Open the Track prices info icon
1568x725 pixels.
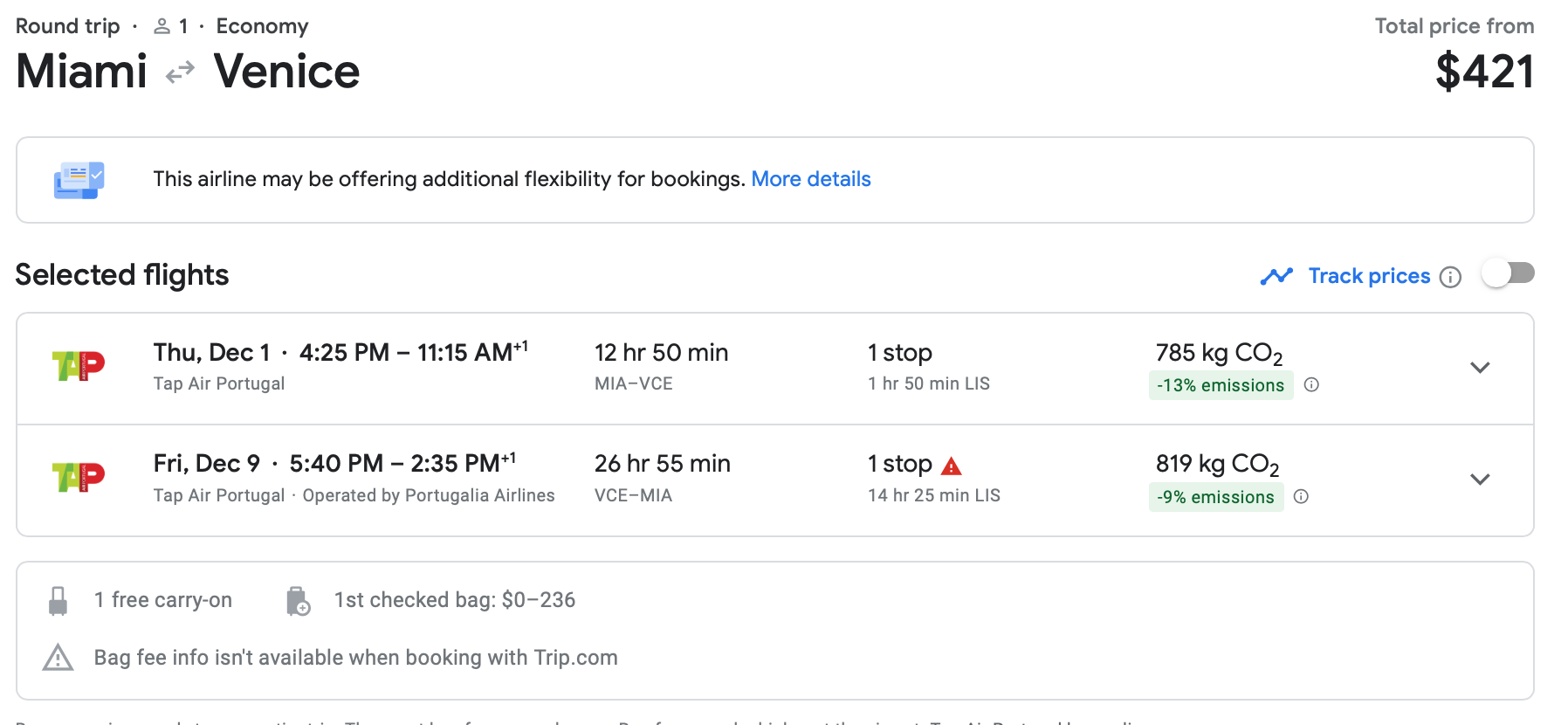tap(1450, 277)
